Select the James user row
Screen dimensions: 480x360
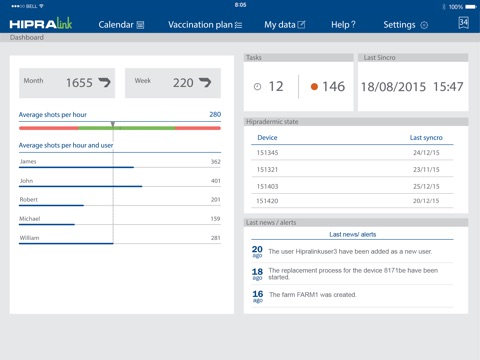[x=120, y=162]
